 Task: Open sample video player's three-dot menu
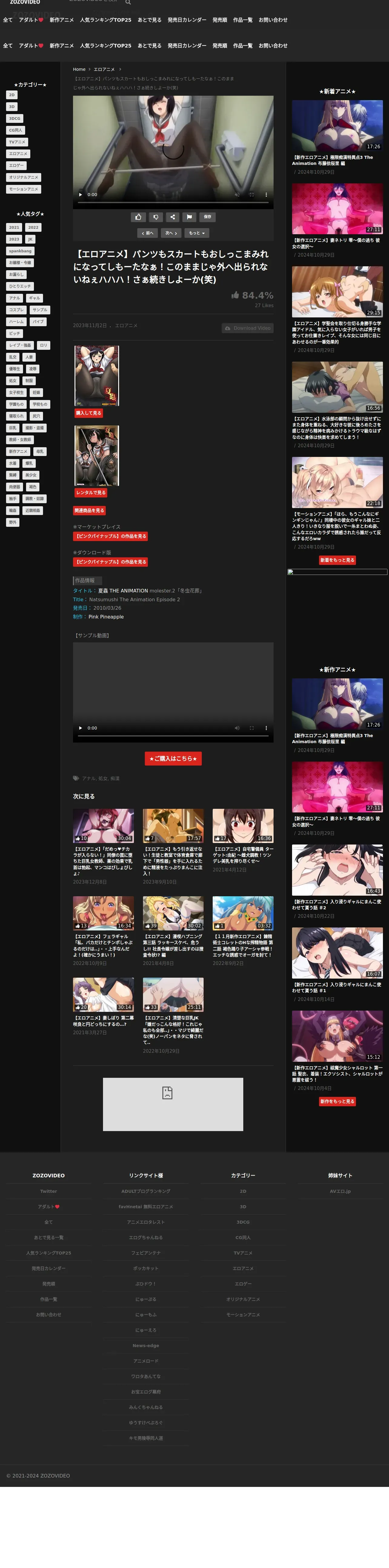[266, 728]
